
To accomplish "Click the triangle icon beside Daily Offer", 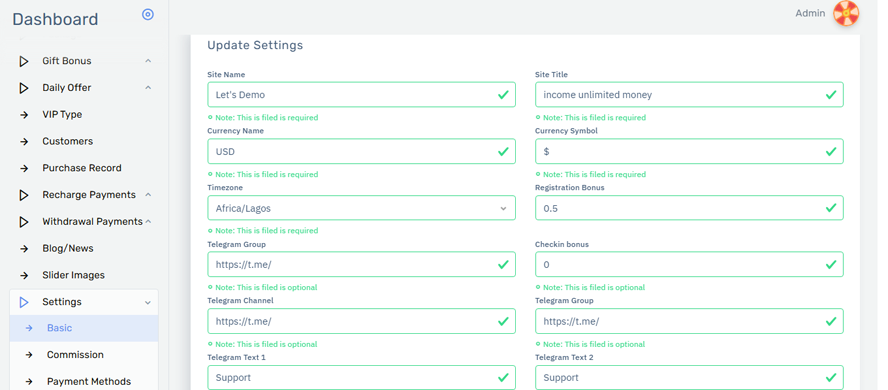I will (24, 88).
